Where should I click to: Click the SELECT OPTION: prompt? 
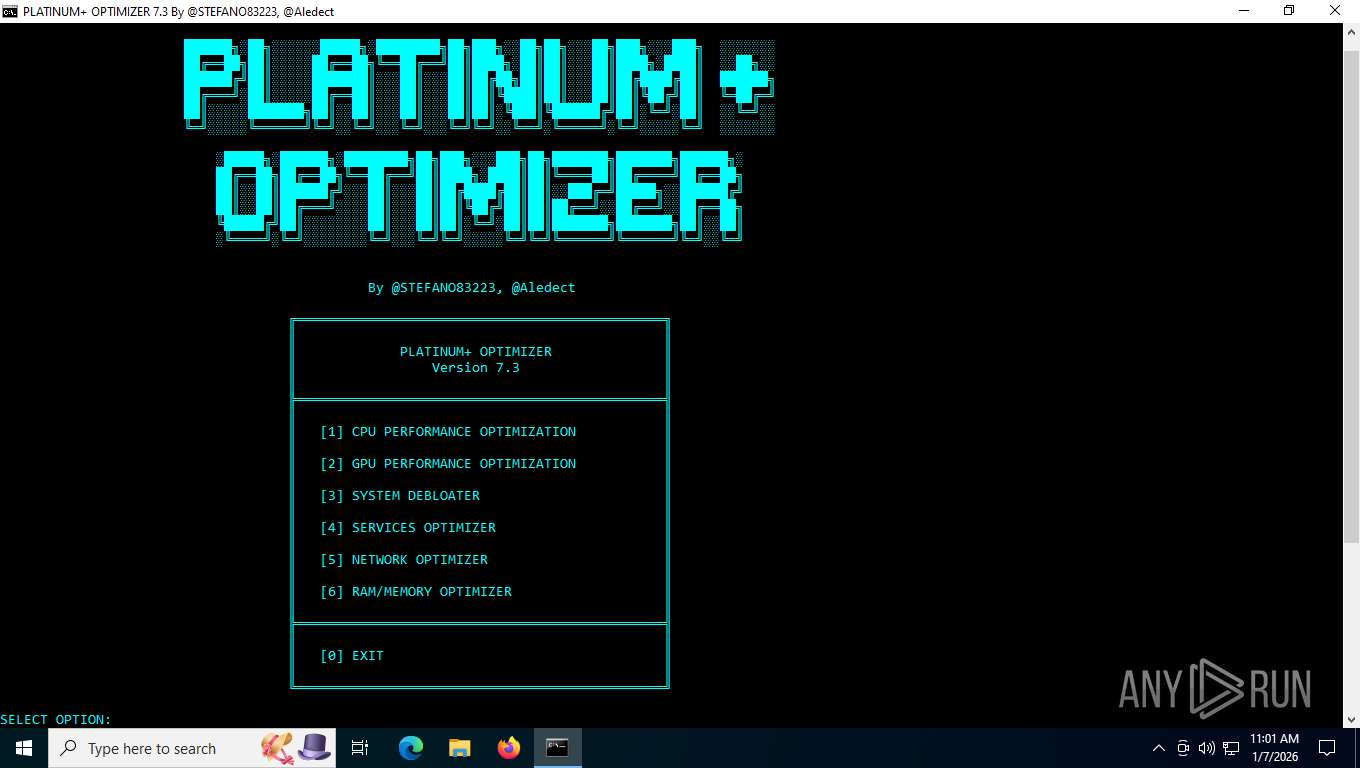point(56,720)
